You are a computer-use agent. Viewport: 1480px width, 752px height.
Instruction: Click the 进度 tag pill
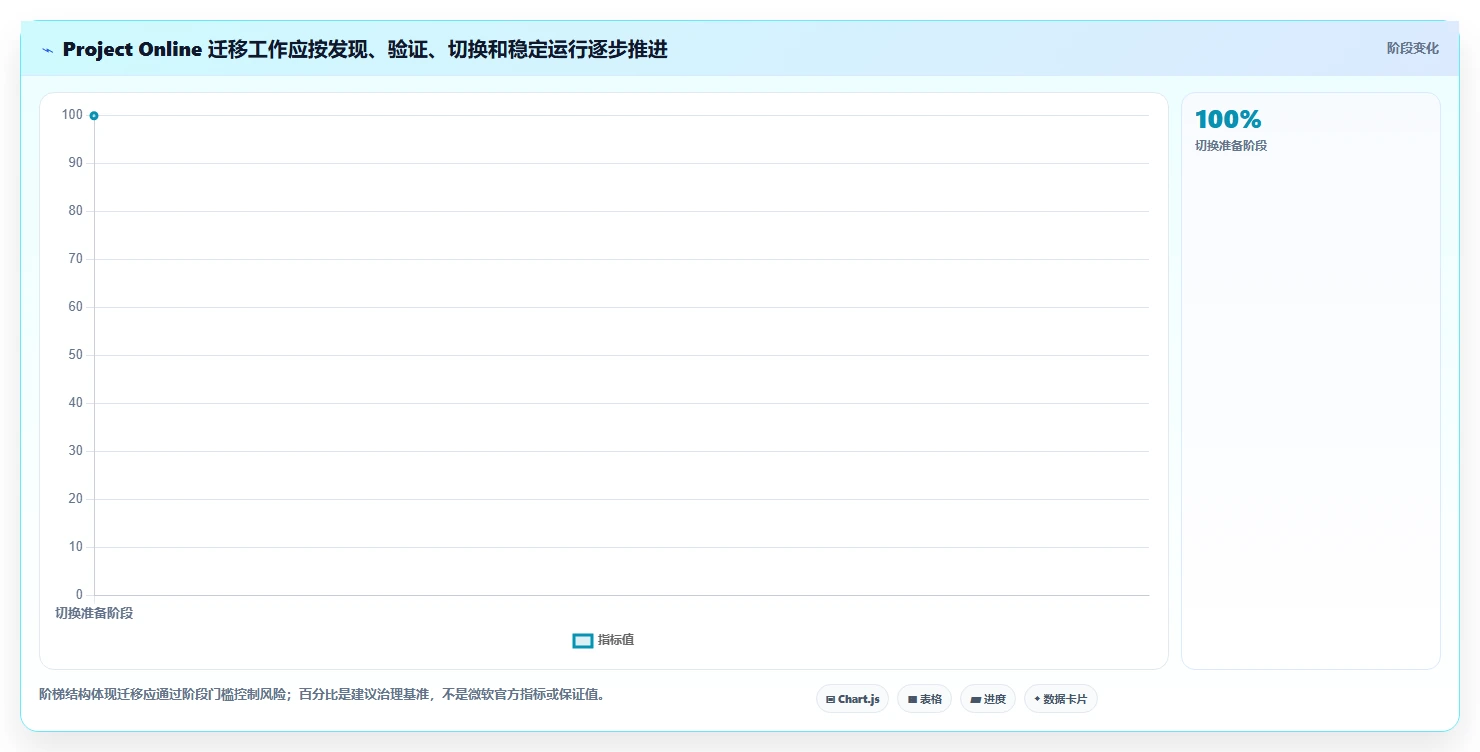(x=988, y=699)
